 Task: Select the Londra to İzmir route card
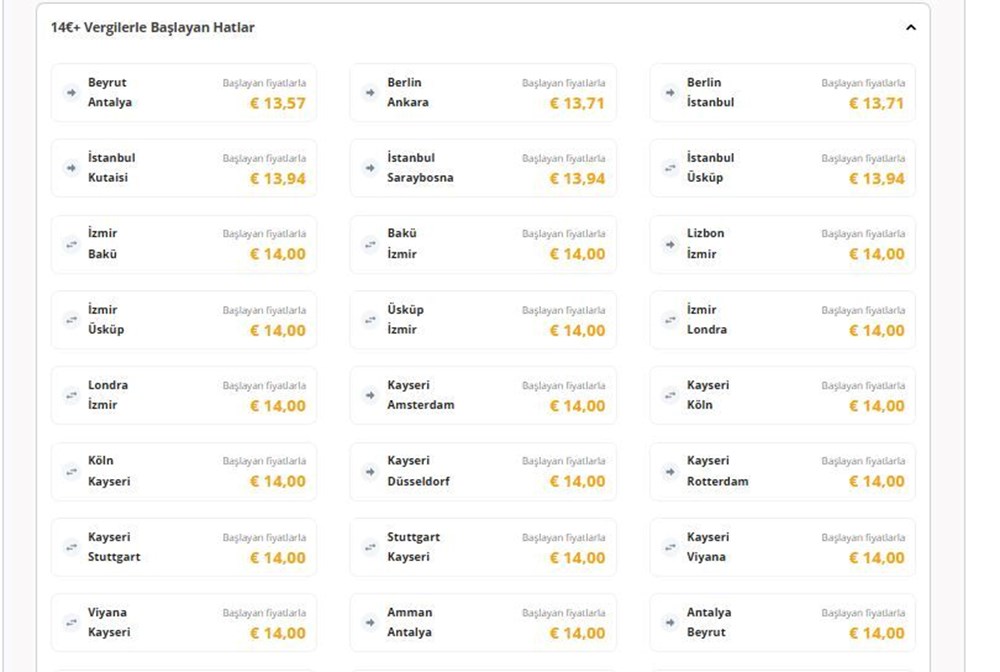tap(184, 395)
